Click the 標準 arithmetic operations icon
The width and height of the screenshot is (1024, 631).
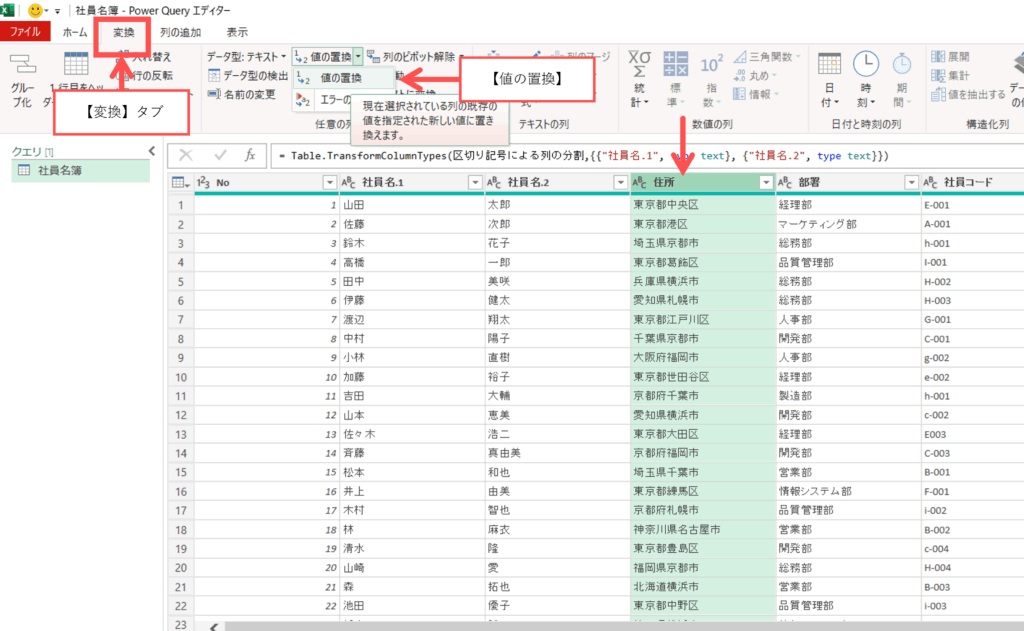pyautogui.click(x=676, y=66)
